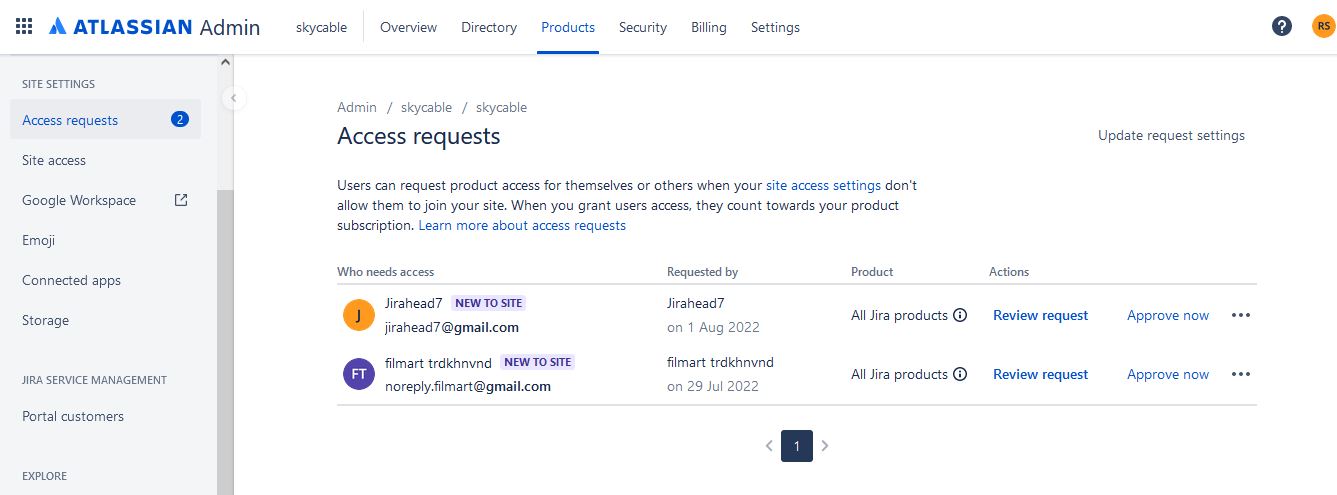The height and width of the screenshot is (495, 1337).
Task: Switch to the Security tab
Action: 643,27
